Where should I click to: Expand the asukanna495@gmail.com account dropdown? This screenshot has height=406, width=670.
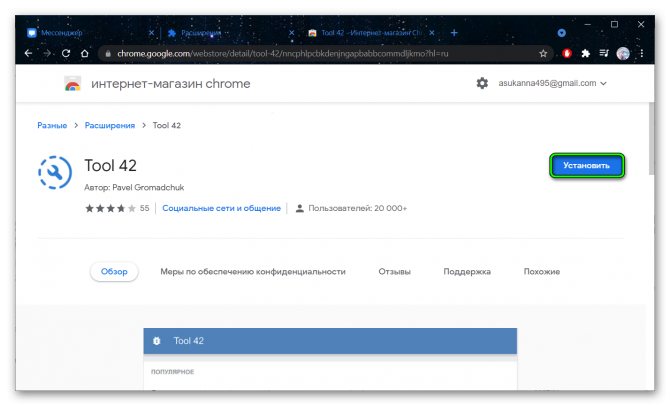pos(552,83)
